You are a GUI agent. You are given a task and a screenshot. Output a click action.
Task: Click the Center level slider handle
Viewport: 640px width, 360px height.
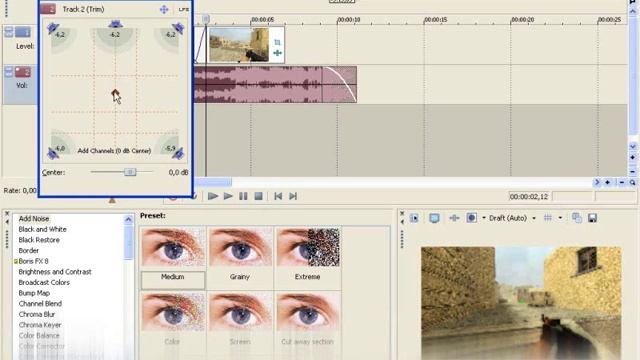pos(130,172)
